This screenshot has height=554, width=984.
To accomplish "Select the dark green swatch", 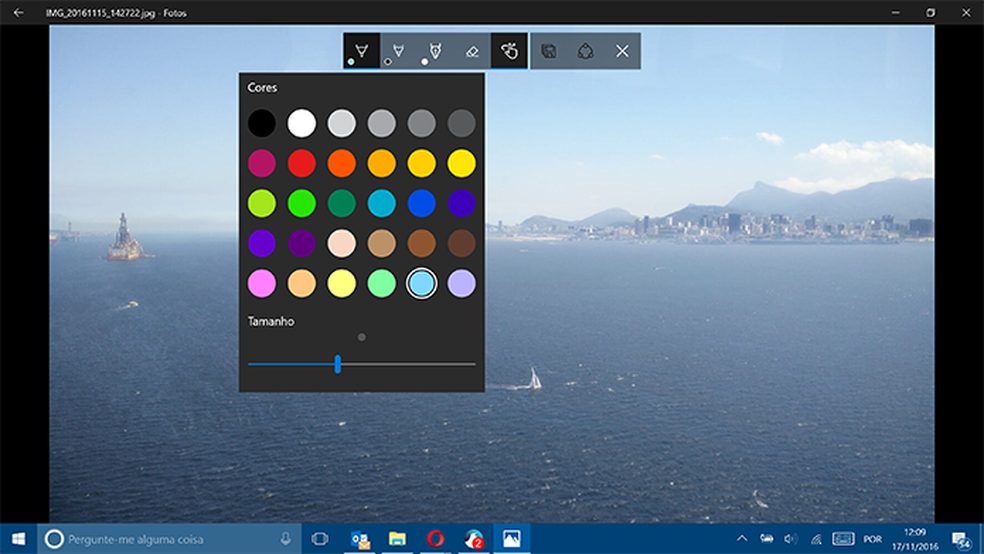I will tap(341, 203).
